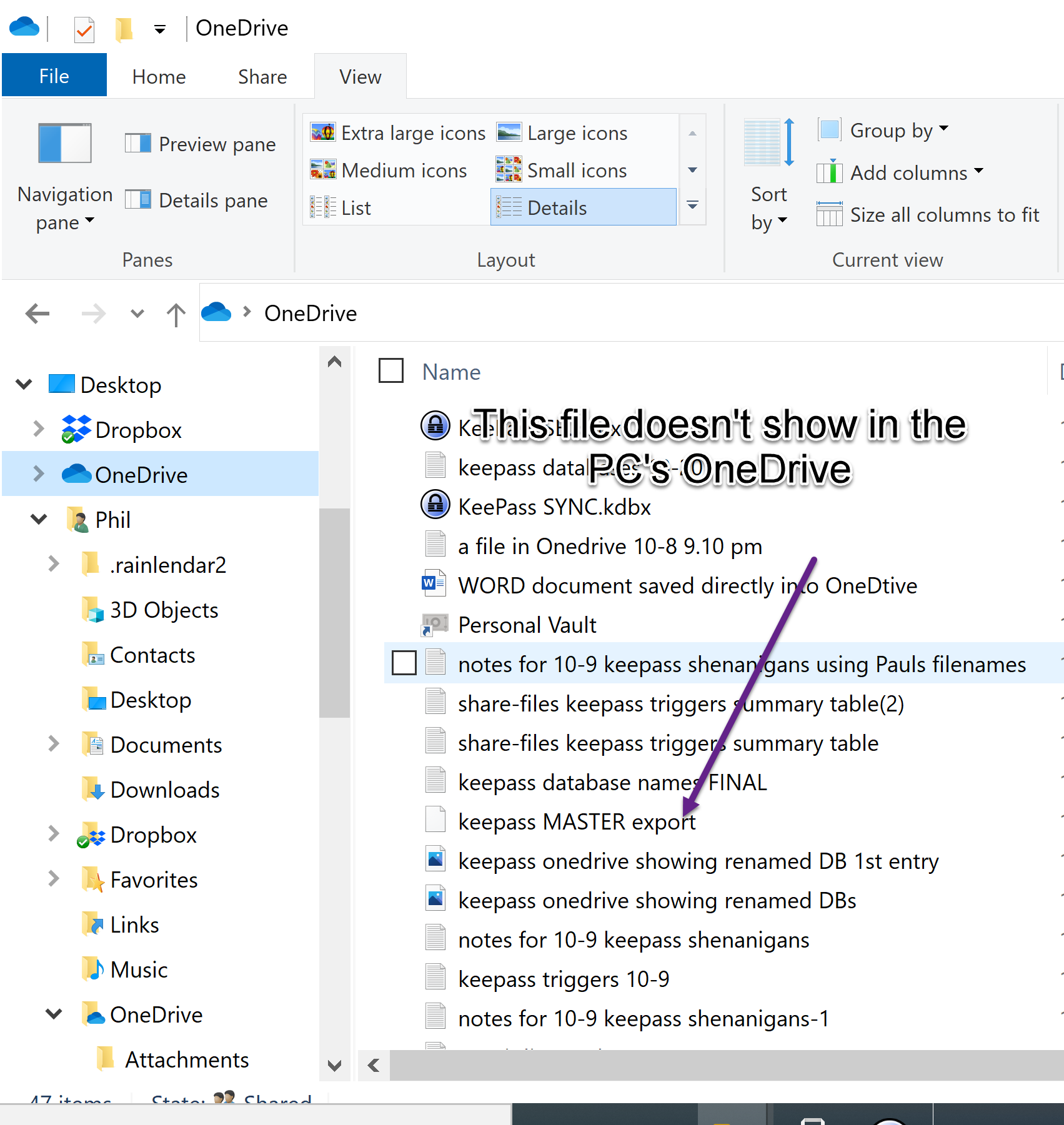1064x1125 pixels.
Task: Click Size all columns to fit
Action: point(928,214)
